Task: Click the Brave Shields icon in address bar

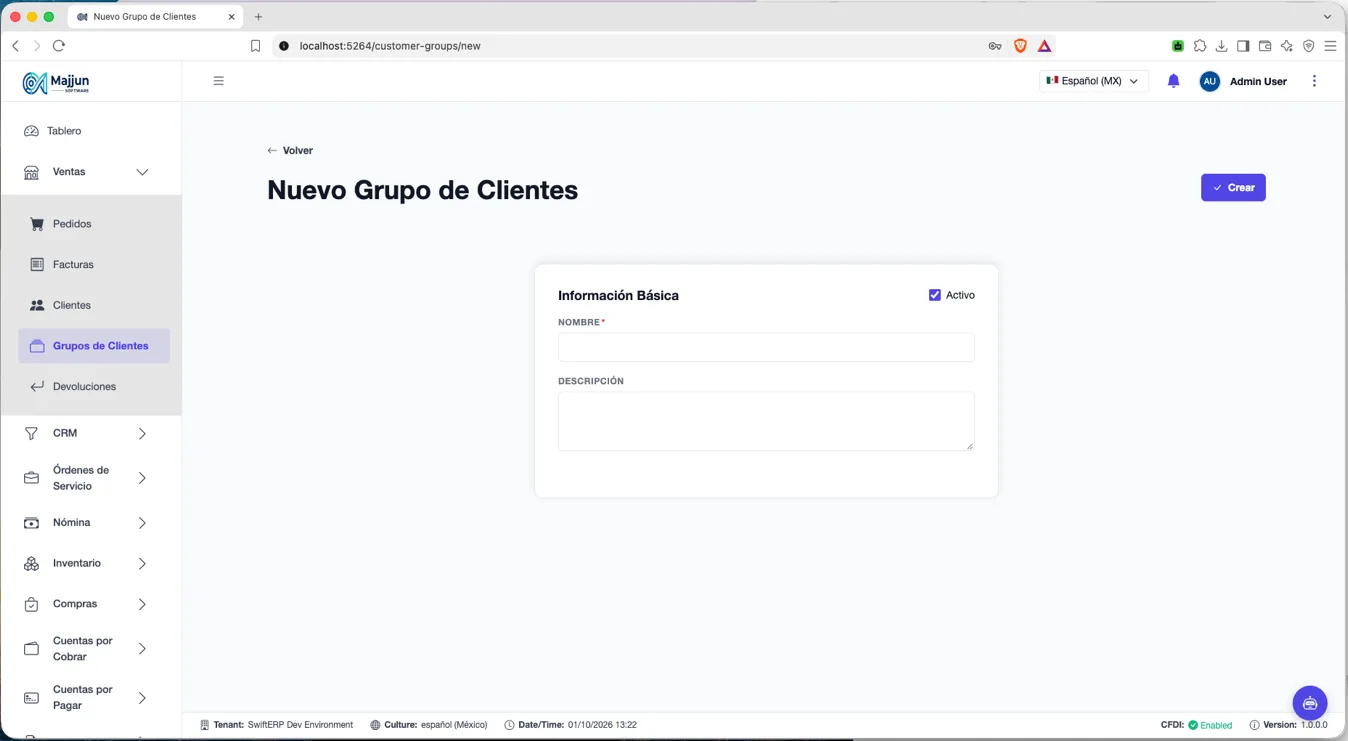Action: coord(1020,46)
